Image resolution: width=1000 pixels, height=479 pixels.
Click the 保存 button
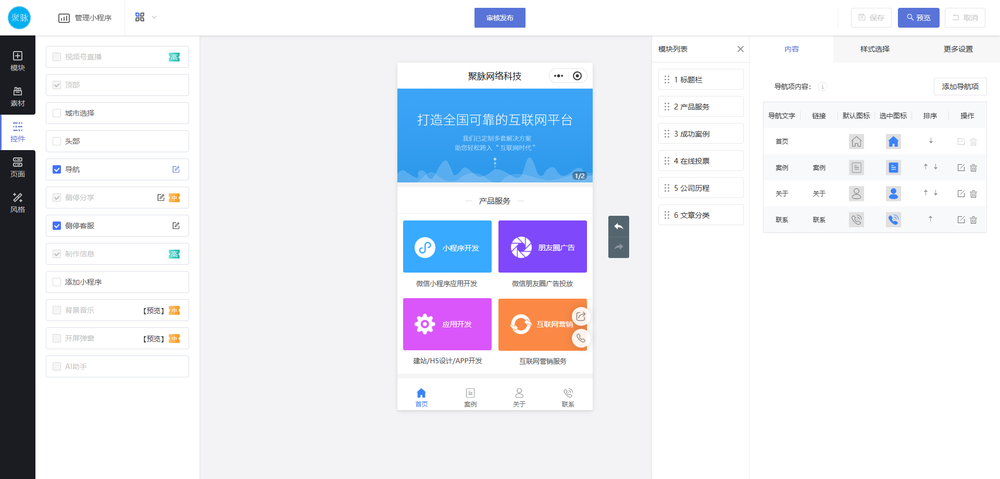point(871,18)
